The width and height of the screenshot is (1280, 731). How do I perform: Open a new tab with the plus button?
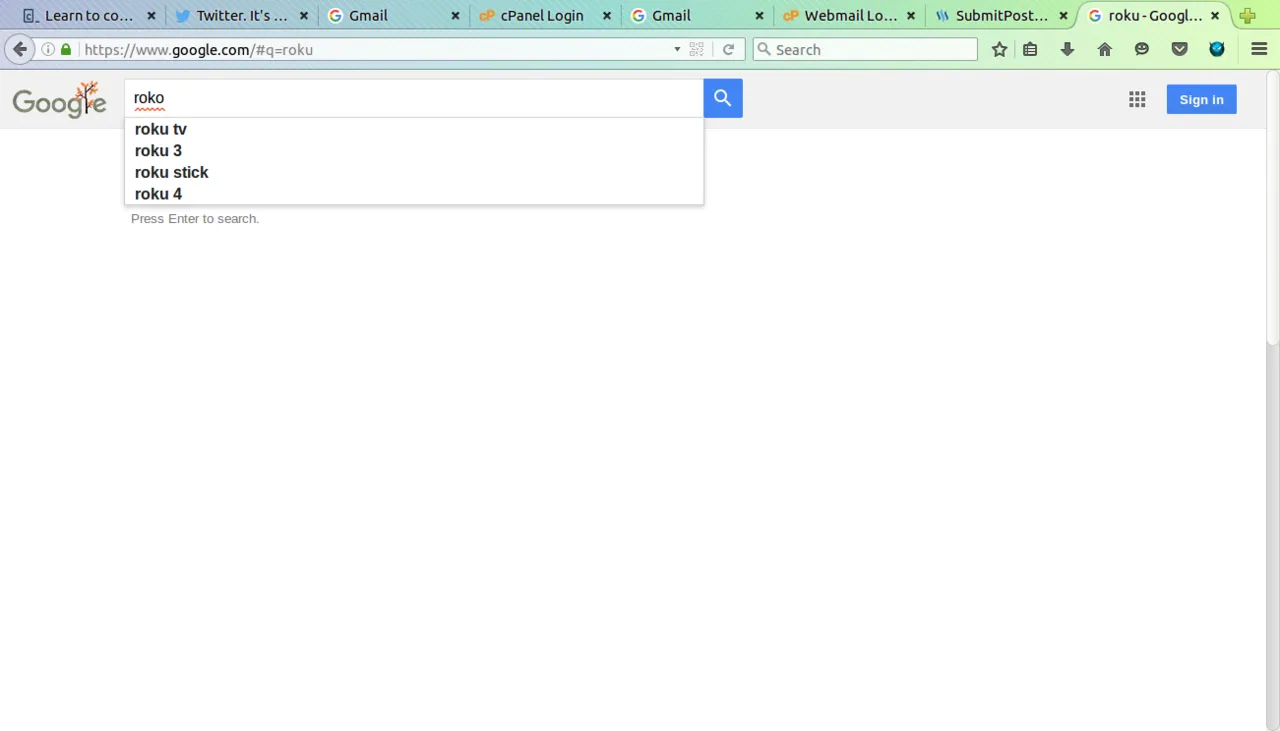click(1247, 16)
